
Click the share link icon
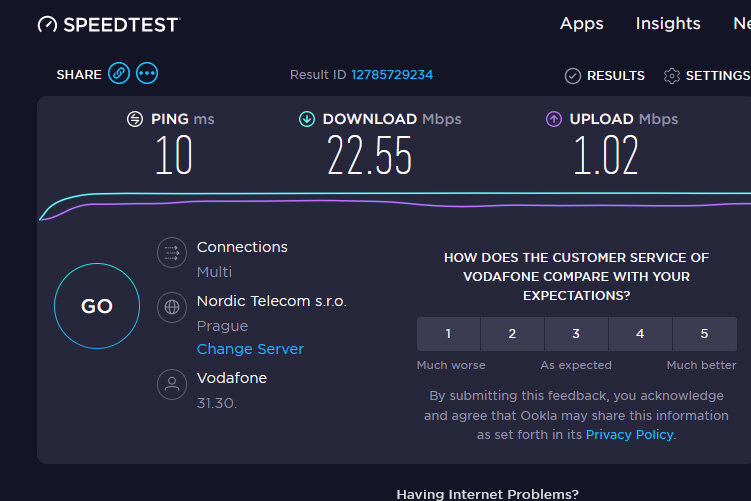[119, 73]
